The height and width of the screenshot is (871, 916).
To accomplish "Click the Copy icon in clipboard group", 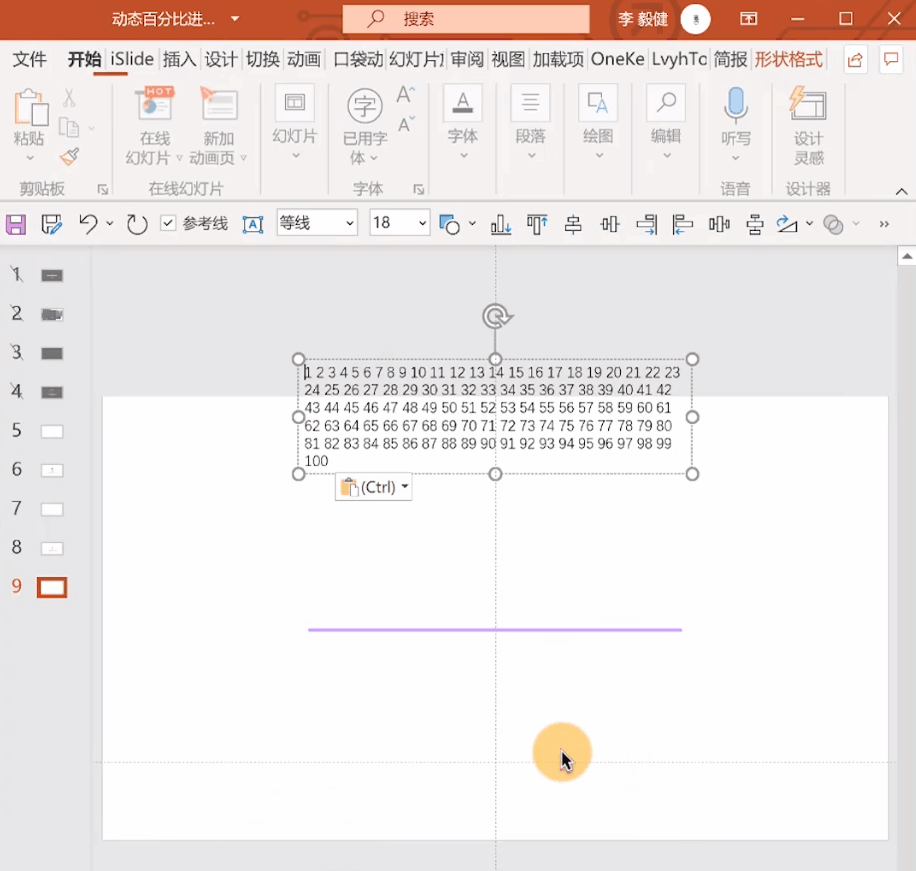I will click(70, 127).
